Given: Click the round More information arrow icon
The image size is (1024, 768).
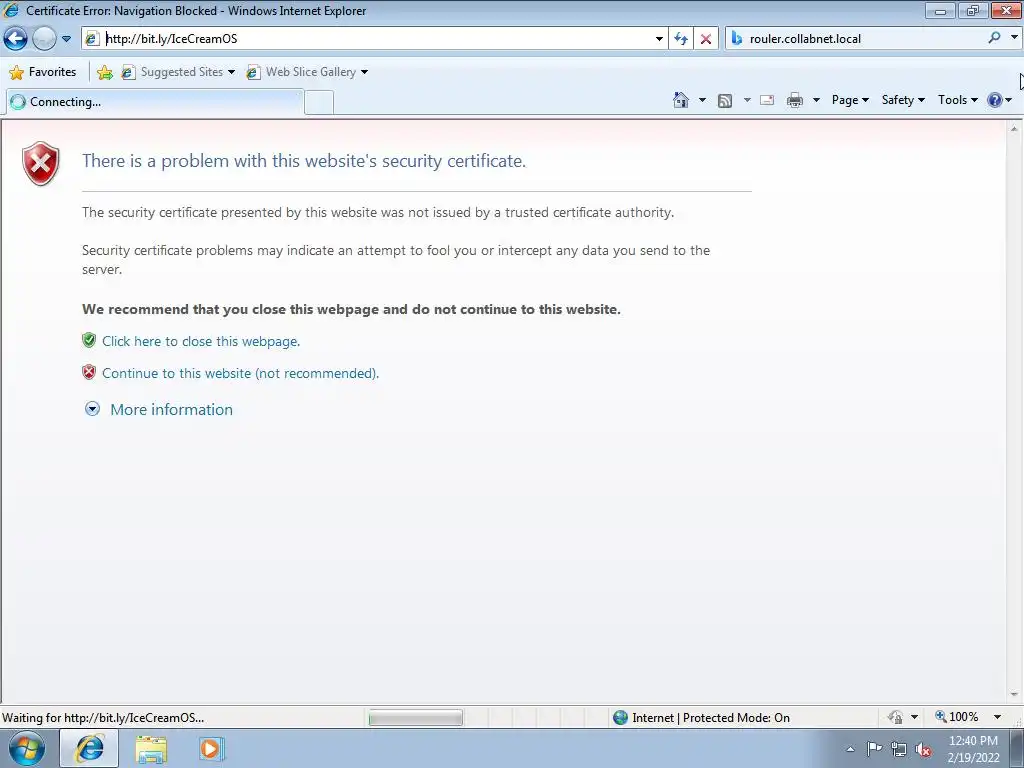Looking at the screenshot, I should coord(93,409).
